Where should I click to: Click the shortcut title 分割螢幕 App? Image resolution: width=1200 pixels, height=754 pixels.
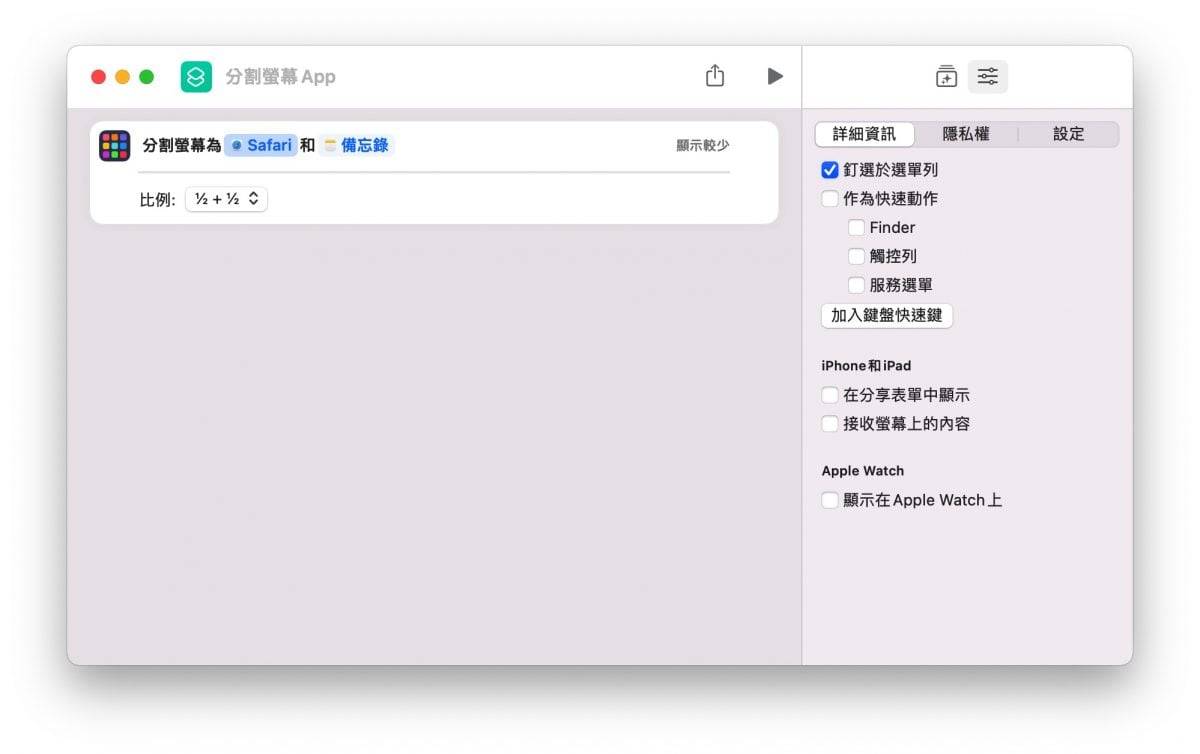[280, 77]
